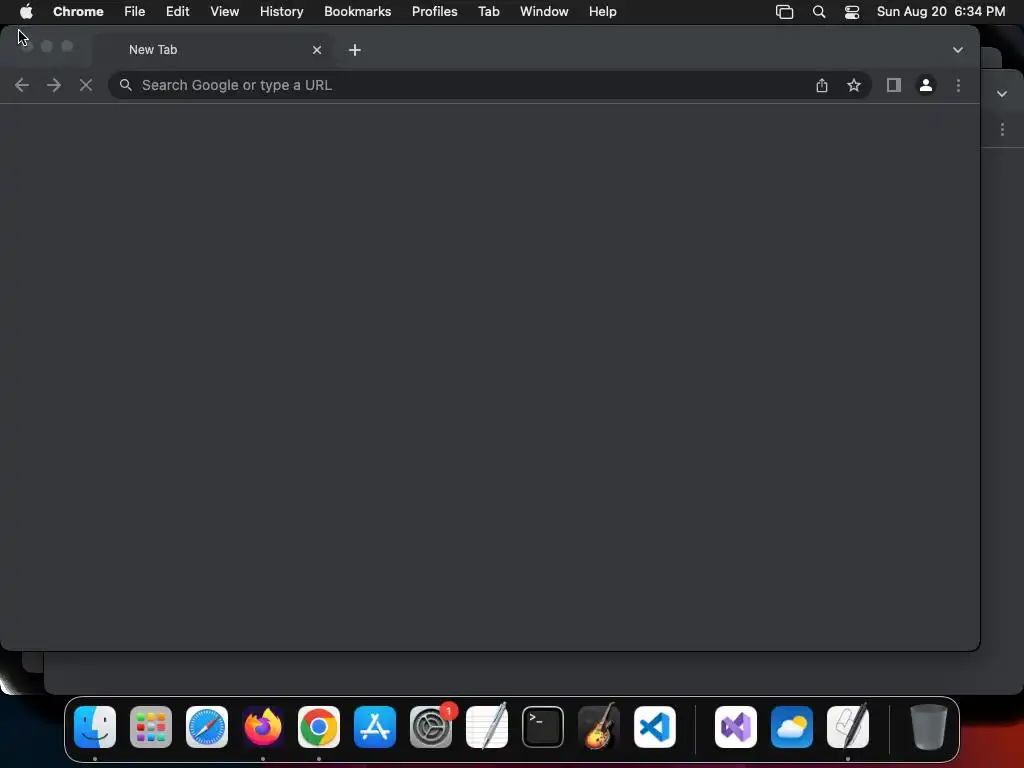Viewport: 1024px width, 768px height.
Task: Open the Help menu
Action: tap(602, 11)
